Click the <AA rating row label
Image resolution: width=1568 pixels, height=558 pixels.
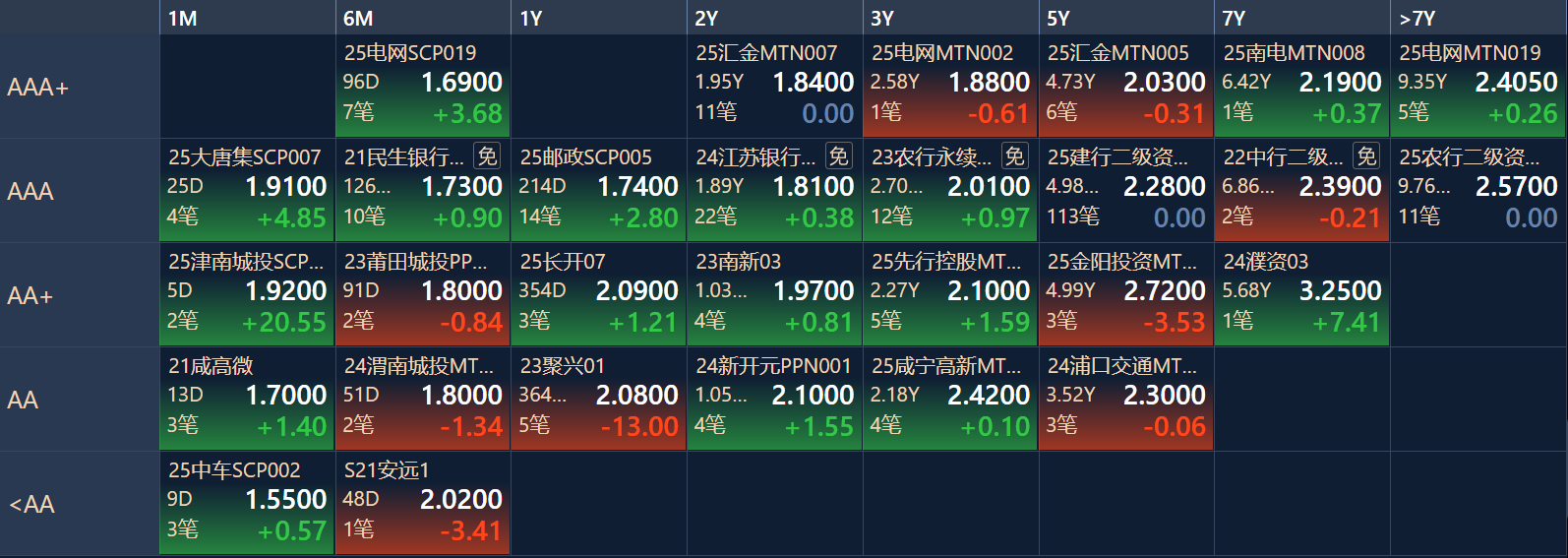click(80, 504)
